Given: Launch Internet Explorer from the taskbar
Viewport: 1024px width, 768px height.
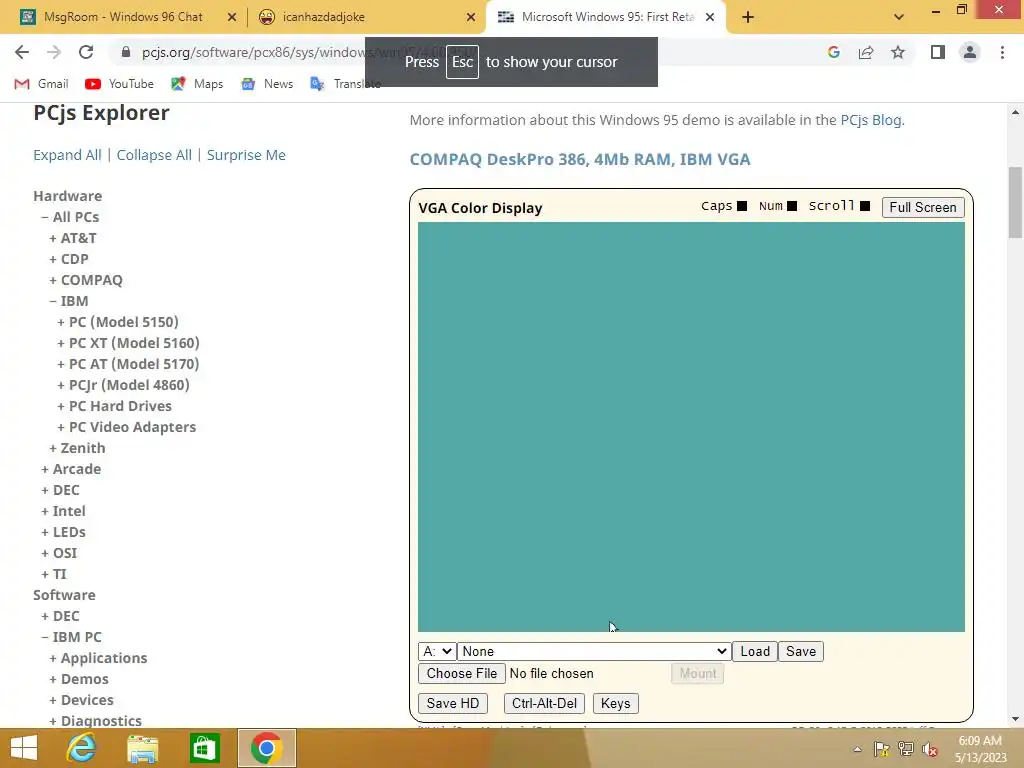Looking at the screenshot, I should (x=82, y=748).
